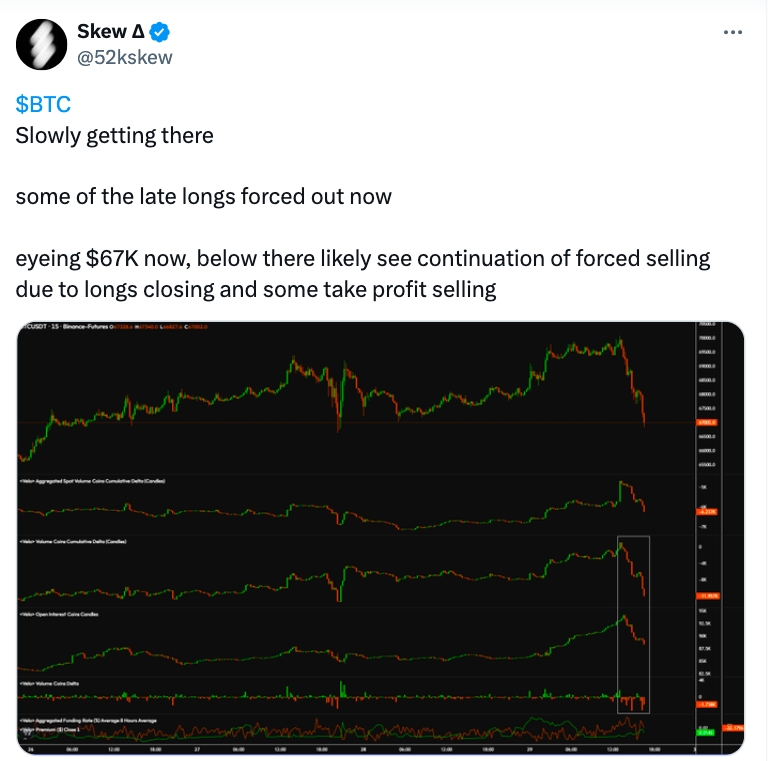Open the @52kskew handle link
Image resolution: width=770 pixels, height=761 pixels.
click(125, 57)
